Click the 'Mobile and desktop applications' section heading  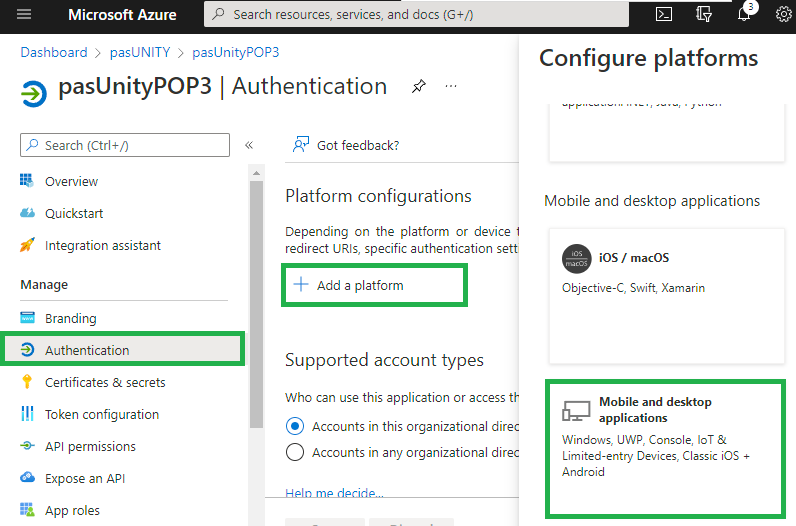(652, 201)
